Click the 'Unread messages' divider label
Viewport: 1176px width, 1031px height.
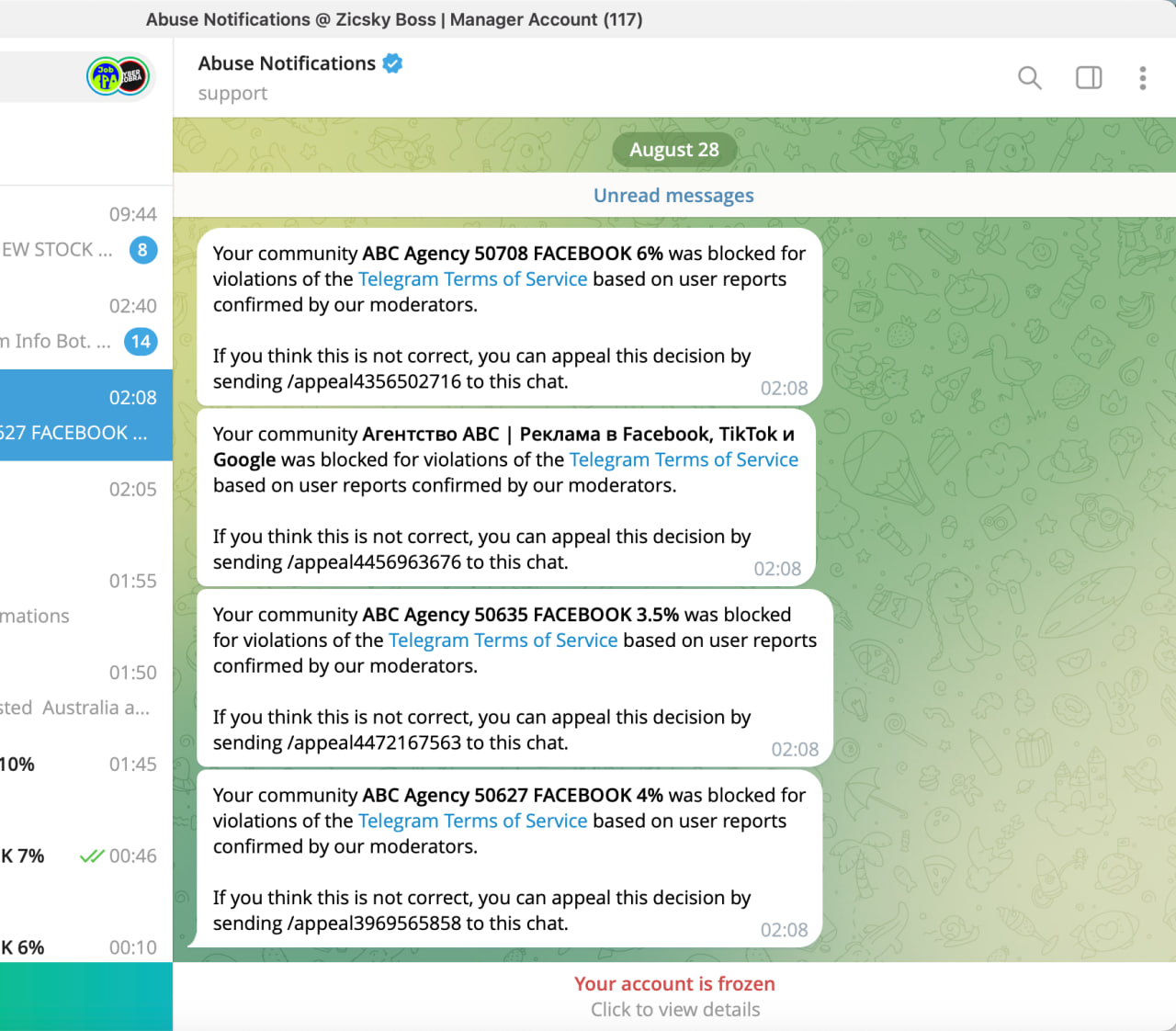click(x=673, y=196)
